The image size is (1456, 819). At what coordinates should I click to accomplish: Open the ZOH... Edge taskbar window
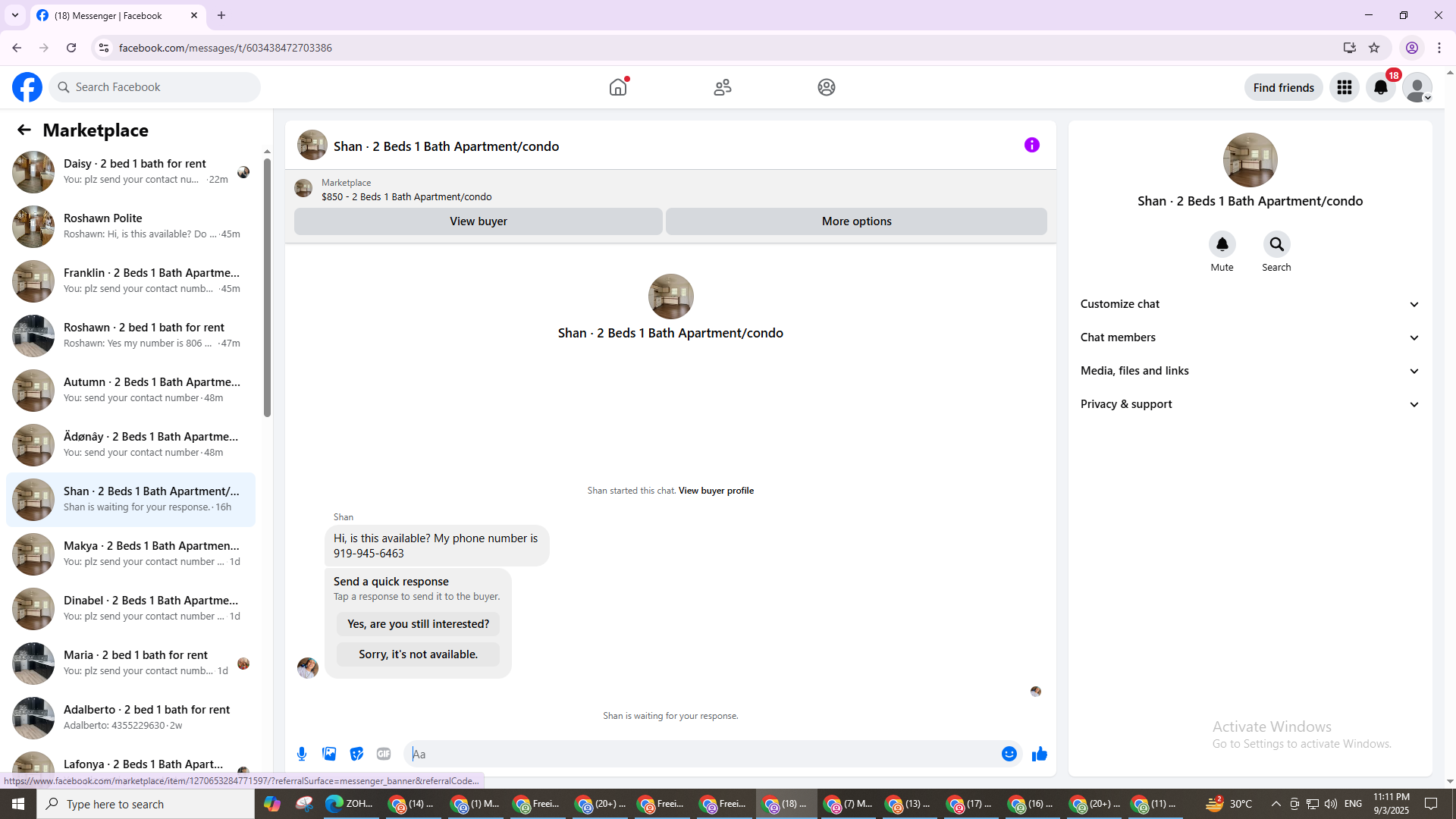tap(349, 804)
